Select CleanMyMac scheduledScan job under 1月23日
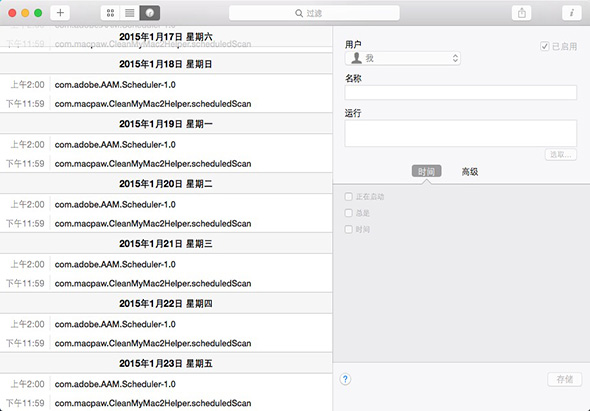This screenshot has height=411, width=590. pyautogui.click(x=166, y=403)
